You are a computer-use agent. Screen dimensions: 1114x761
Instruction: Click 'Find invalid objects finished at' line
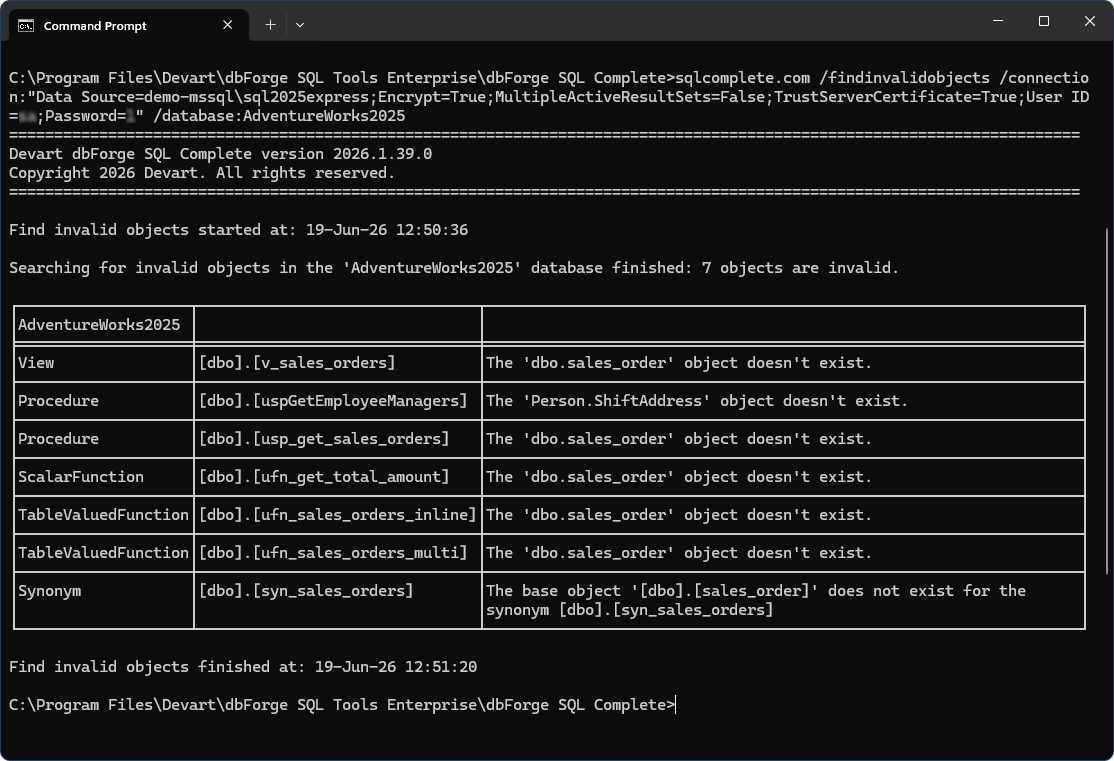243,667
